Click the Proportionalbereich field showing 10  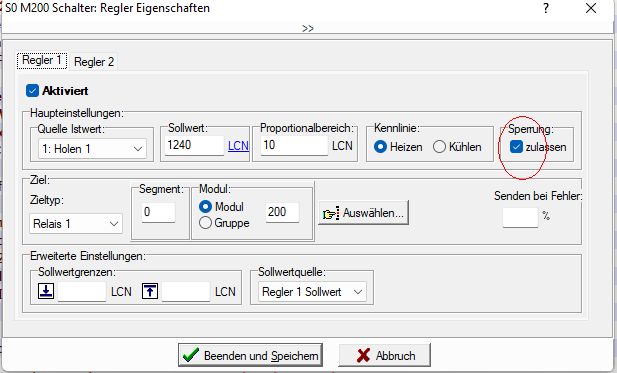[x=294, y=146]
